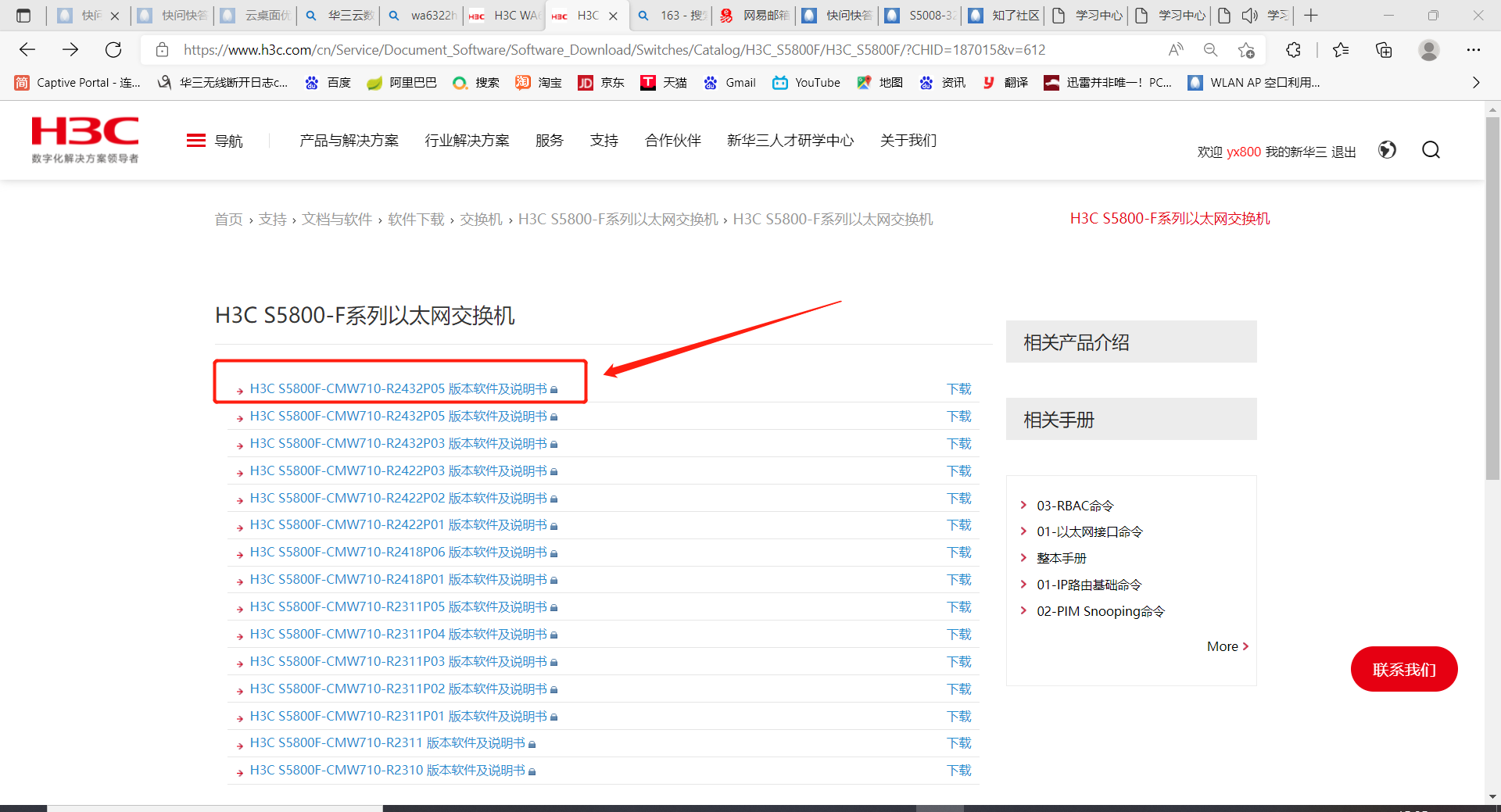Open the 支持 menu
This screenshot has width=1501, height=812.
(604, 141)
